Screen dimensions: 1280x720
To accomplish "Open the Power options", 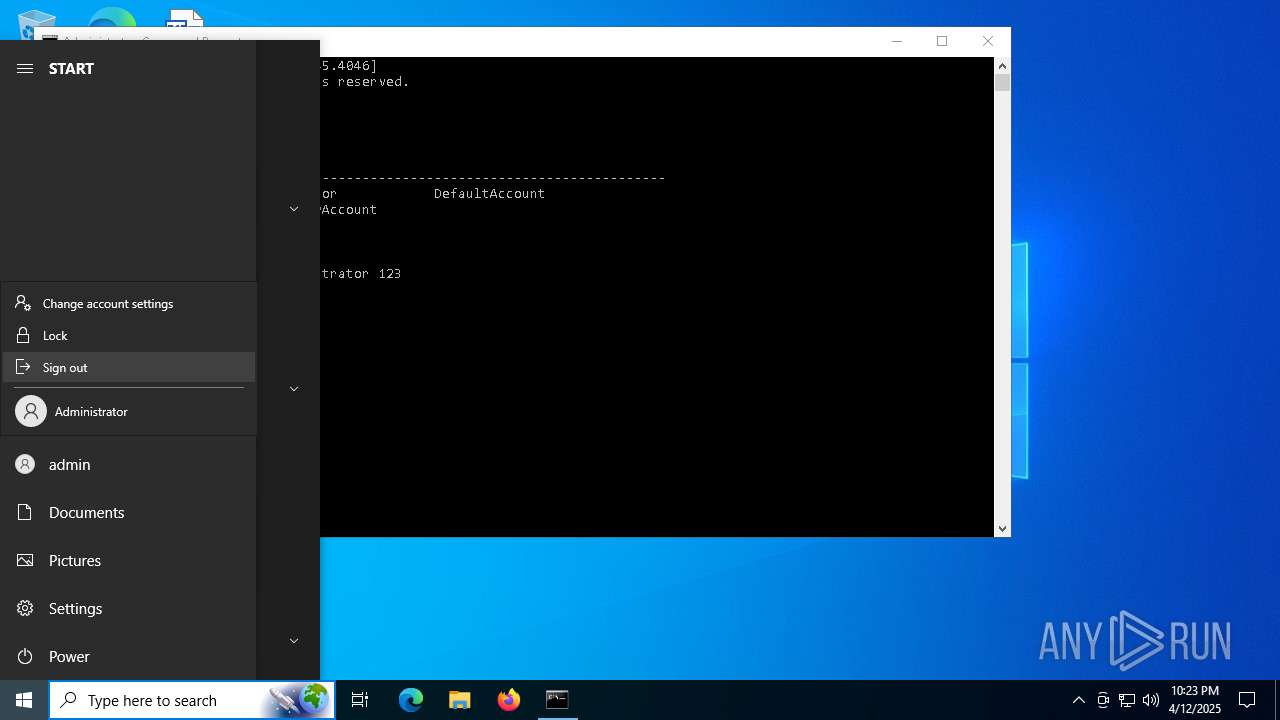I will (x=128, y=656).
